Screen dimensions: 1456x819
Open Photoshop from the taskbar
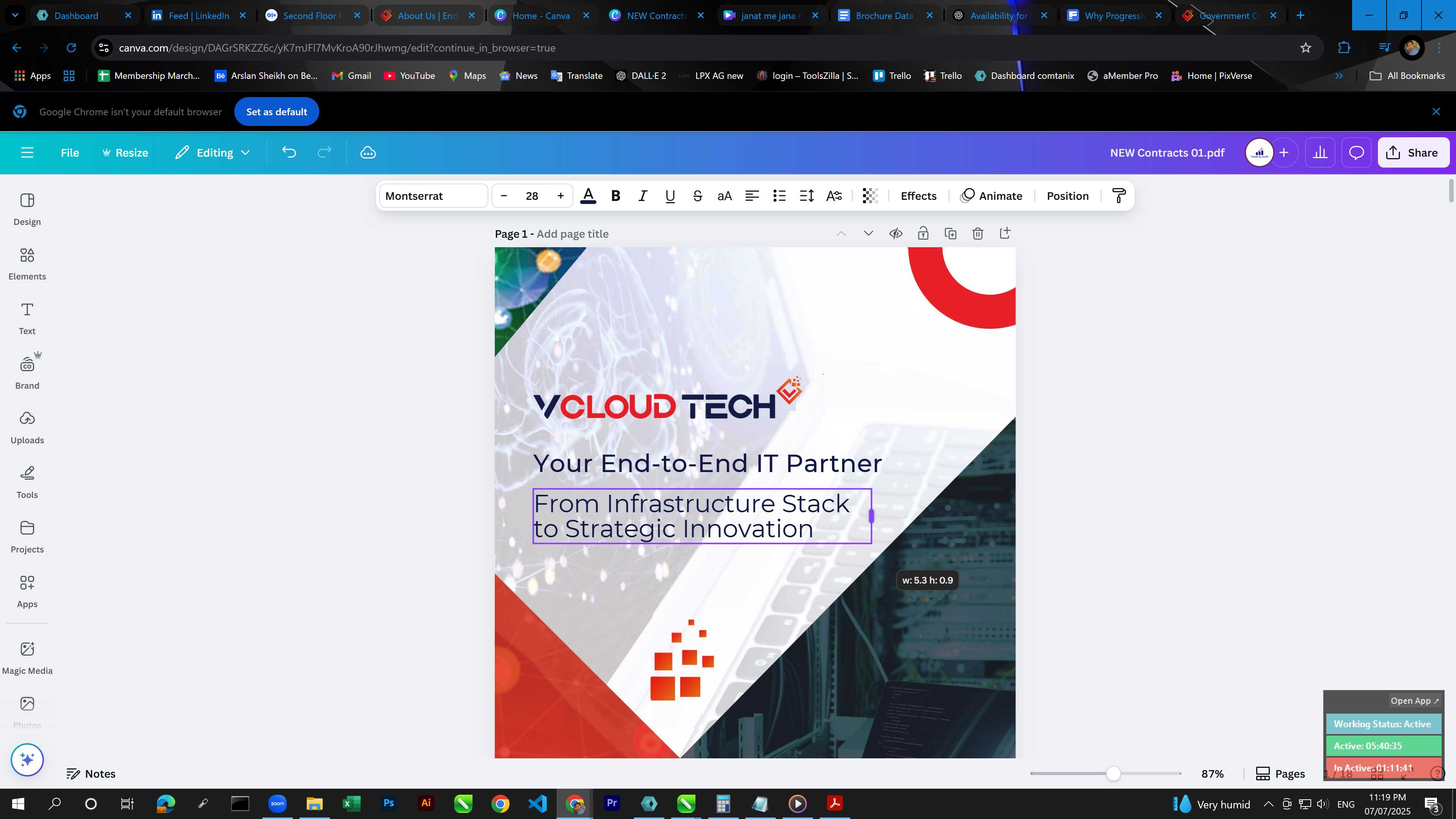pos(389,803)
